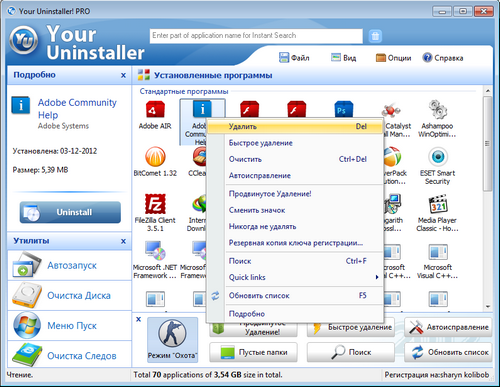Open the Опции menu
This screenshot has height=387, width=500.
[394, 58]
